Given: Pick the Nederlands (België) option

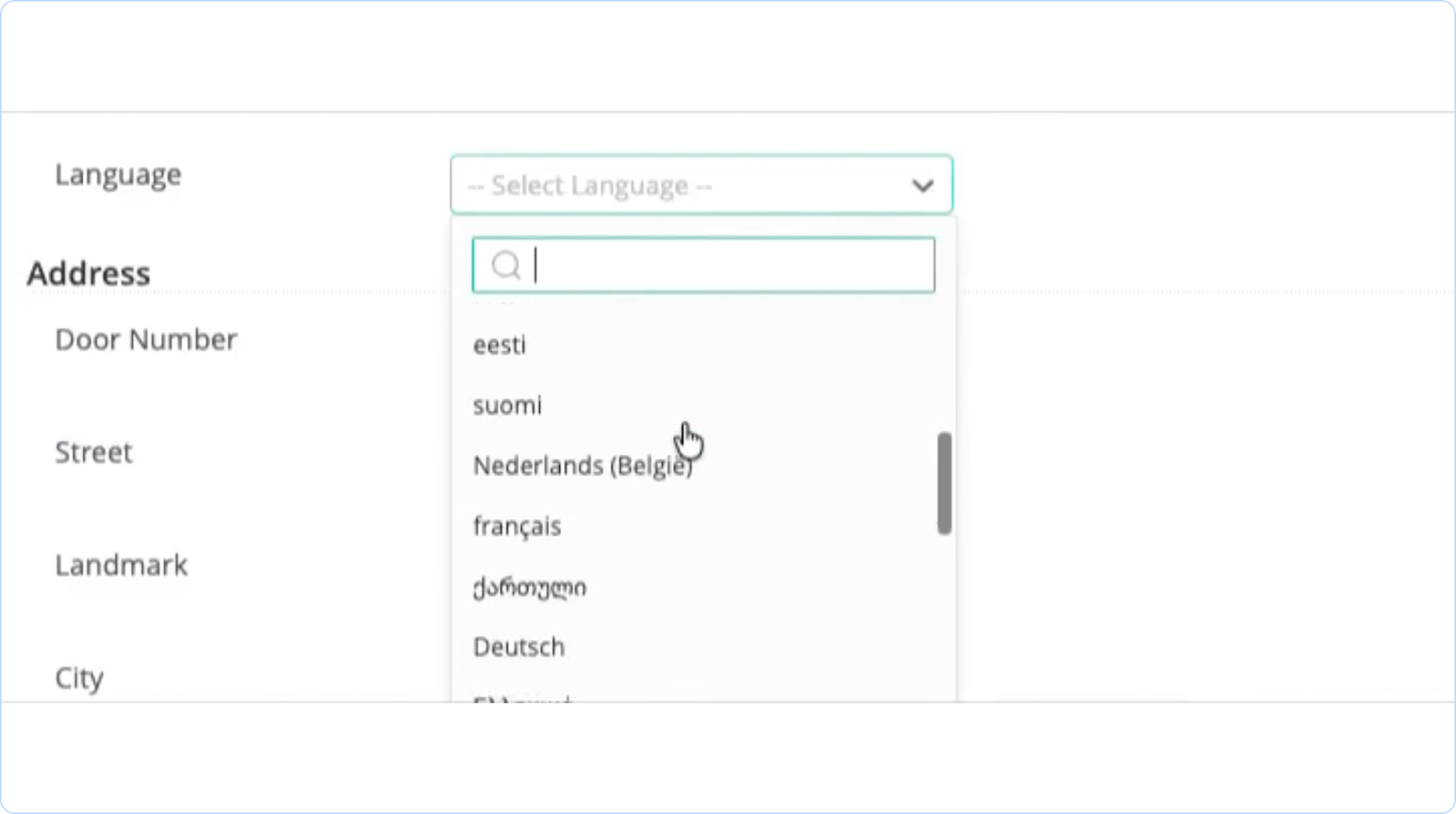Looking at the screenshot, I should (582, 466).
